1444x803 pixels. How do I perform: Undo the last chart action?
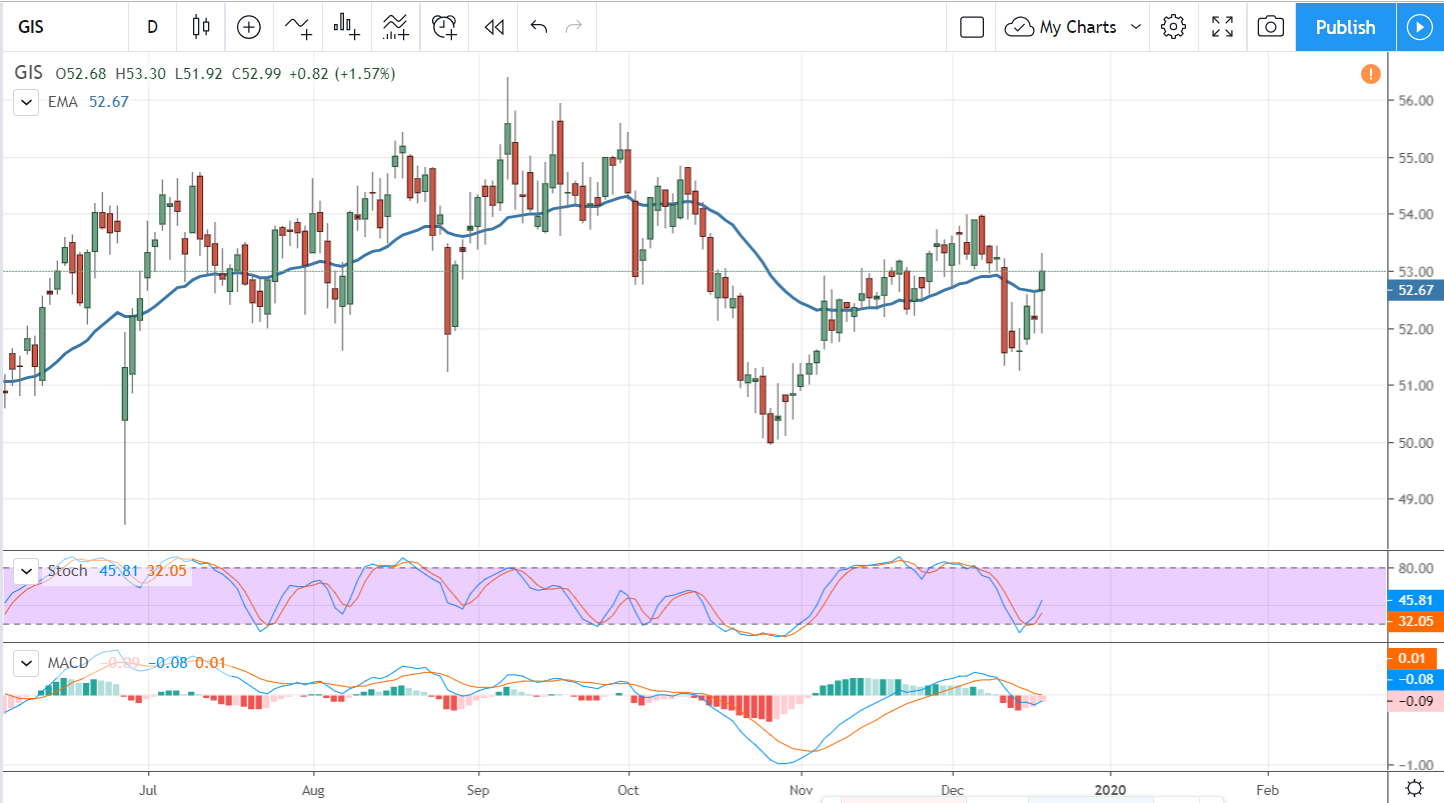[539, 27]
